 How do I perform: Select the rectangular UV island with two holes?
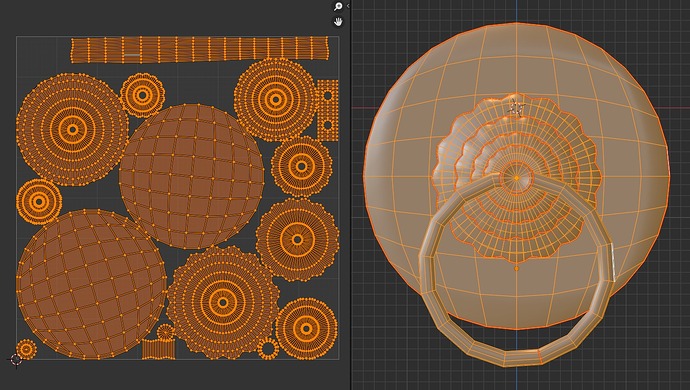click(x=327, y=110)
